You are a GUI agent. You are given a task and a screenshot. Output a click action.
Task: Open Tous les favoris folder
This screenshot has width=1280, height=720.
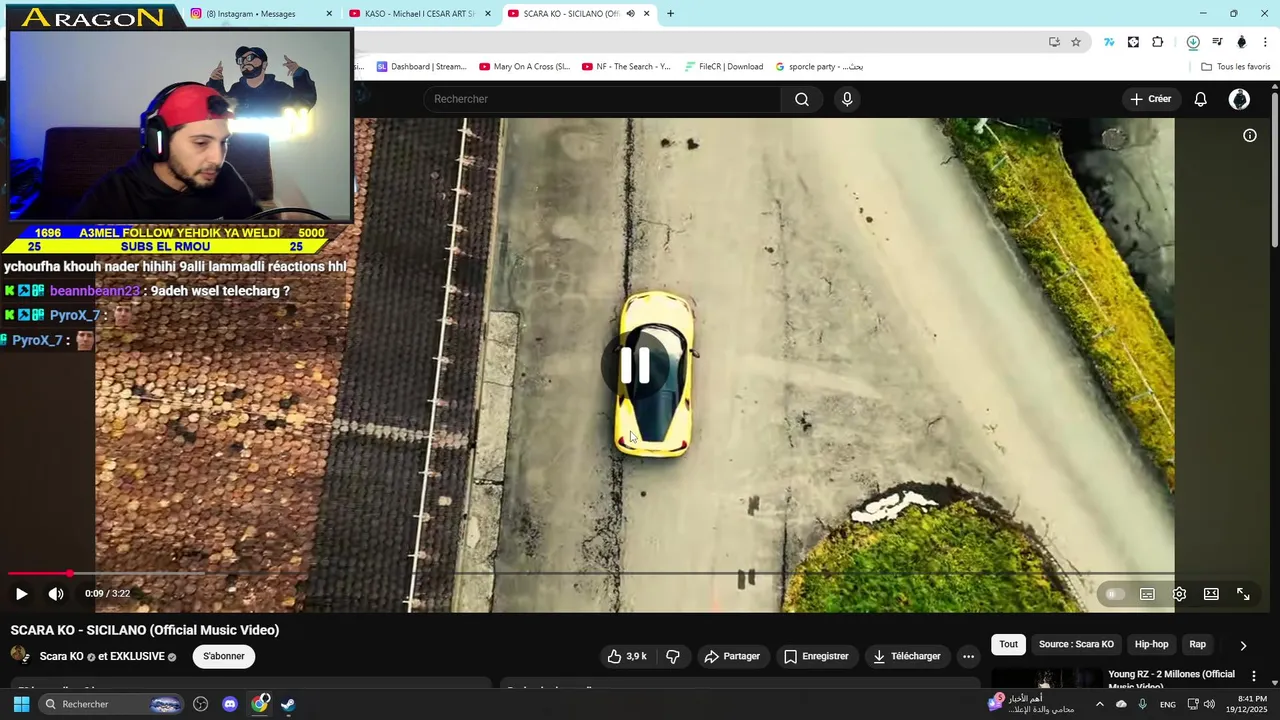1236,67
